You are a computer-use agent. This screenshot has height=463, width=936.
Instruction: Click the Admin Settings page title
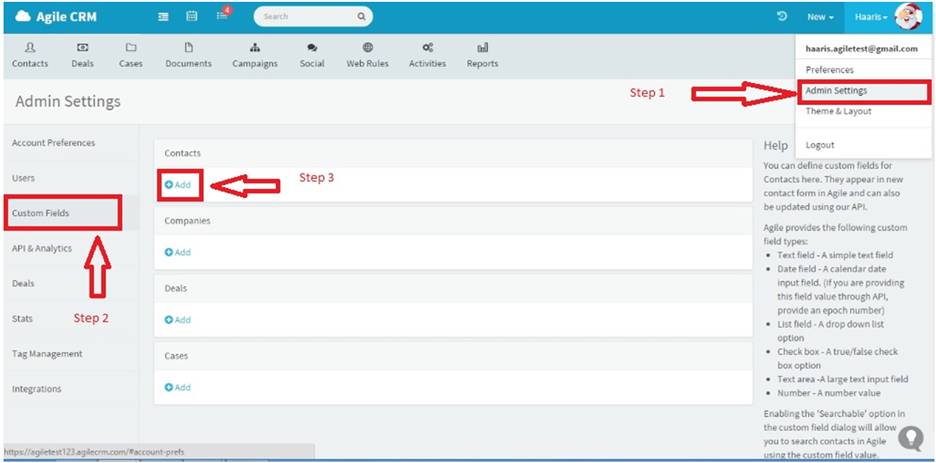[68, 101]
